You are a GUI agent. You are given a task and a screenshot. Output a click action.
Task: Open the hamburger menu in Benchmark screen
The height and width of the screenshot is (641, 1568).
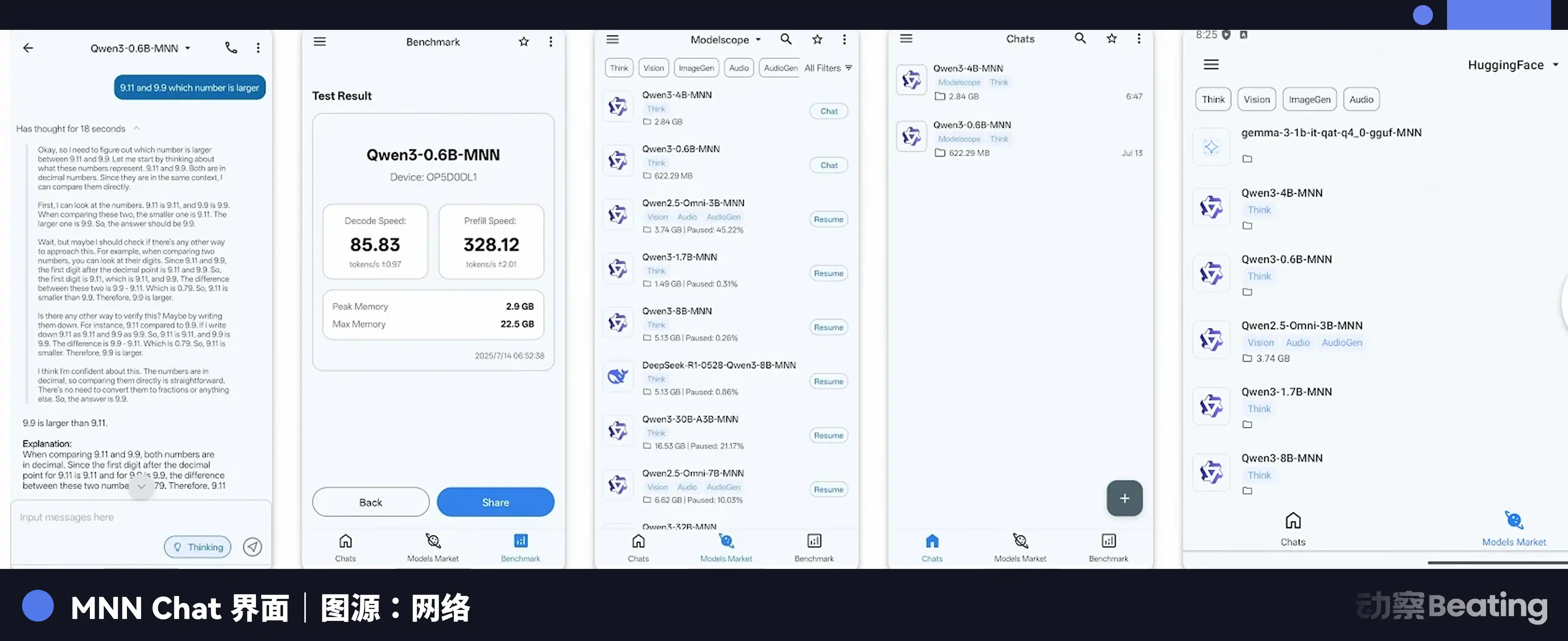tap(320, 42)
